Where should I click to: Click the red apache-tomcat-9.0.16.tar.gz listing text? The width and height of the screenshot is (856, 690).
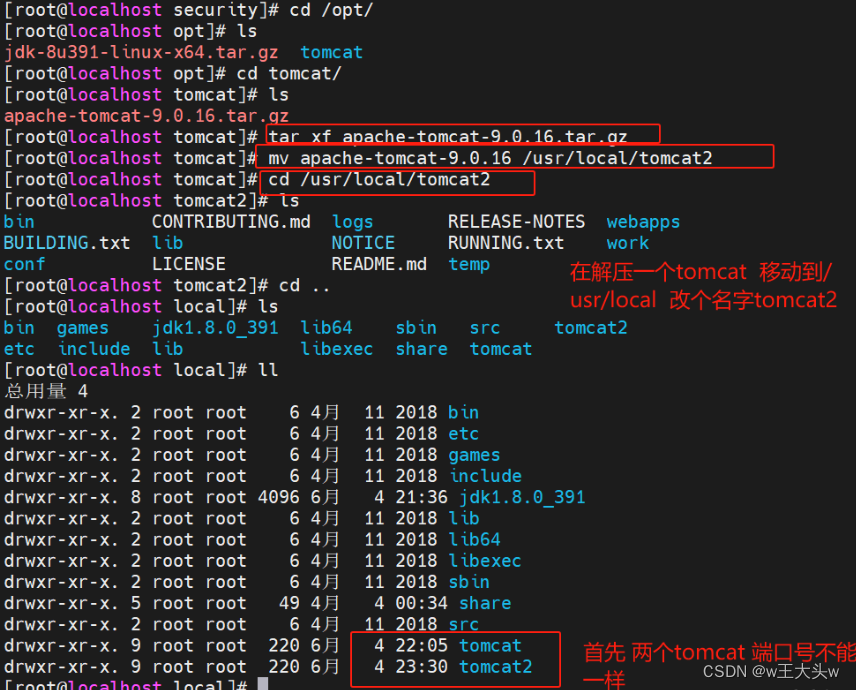(146, 116)
